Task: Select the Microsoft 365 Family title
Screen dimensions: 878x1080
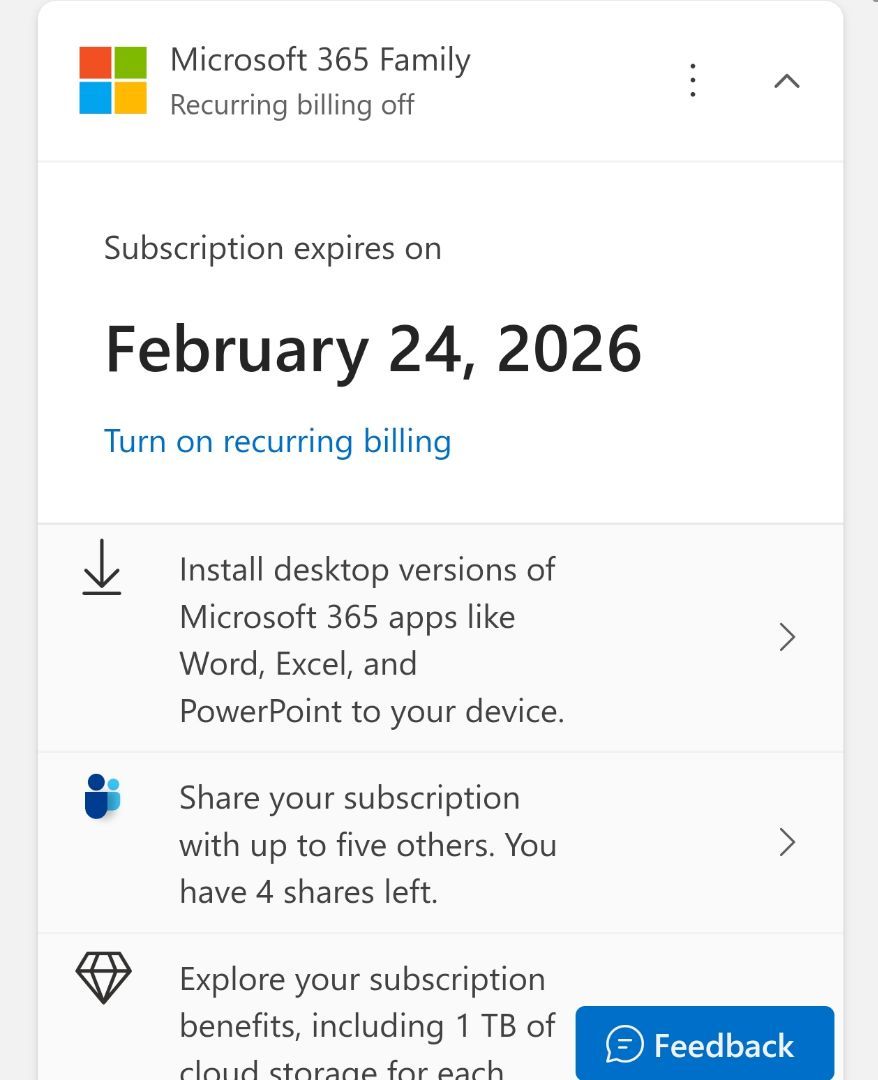Action: 320,60
